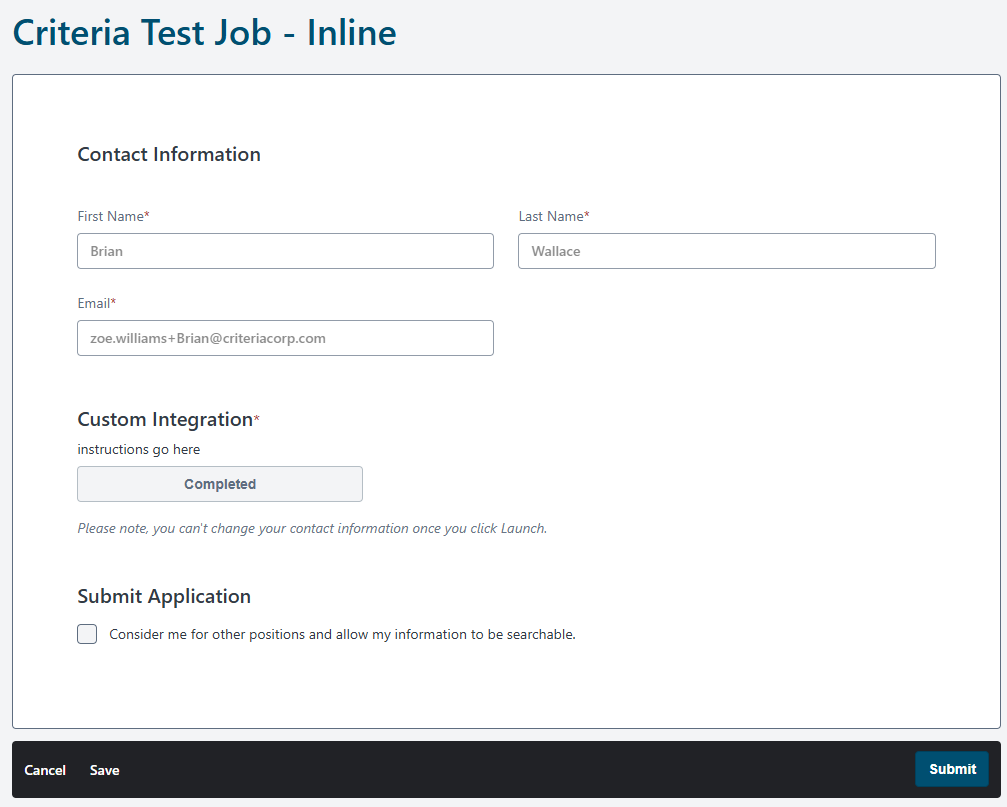
Task: Click the 'Consider me for other positions' label
Action: tap(342, 634)
